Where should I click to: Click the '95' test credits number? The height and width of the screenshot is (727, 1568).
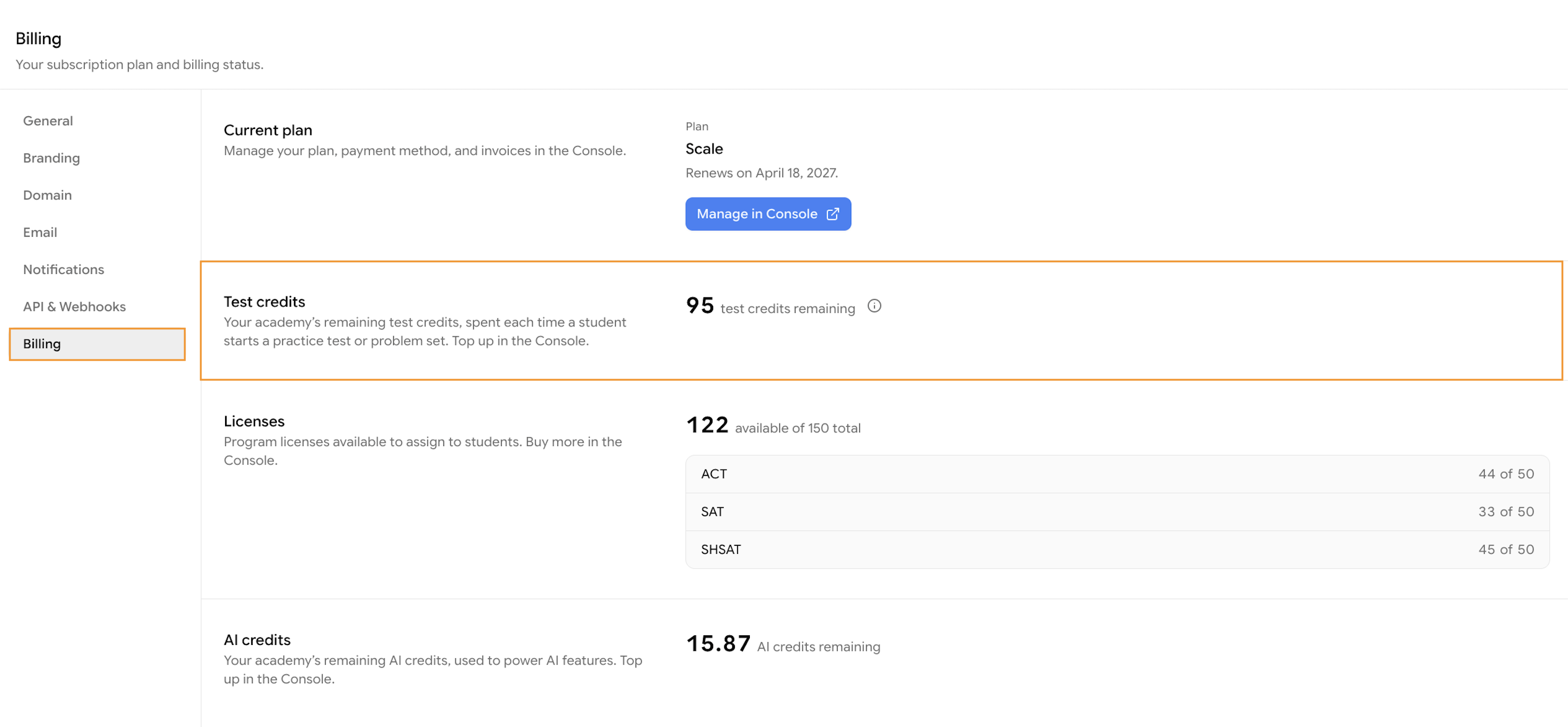pos(699,305)
